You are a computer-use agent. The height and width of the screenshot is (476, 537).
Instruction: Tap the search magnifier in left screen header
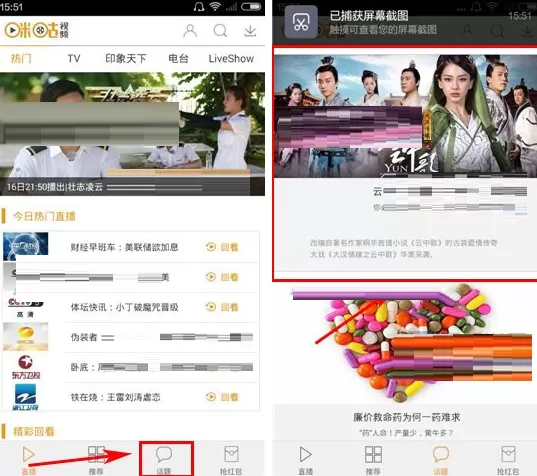220,31
